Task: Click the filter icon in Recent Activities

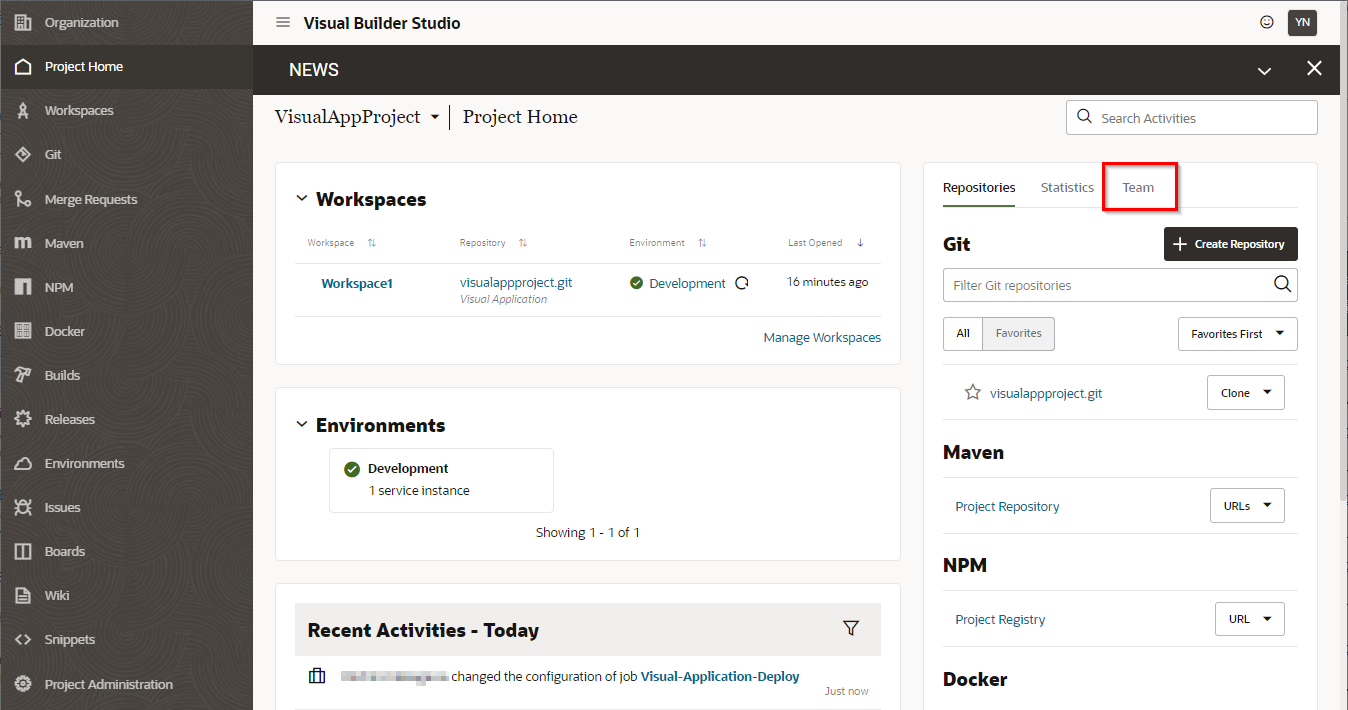Action: (851, 628)
